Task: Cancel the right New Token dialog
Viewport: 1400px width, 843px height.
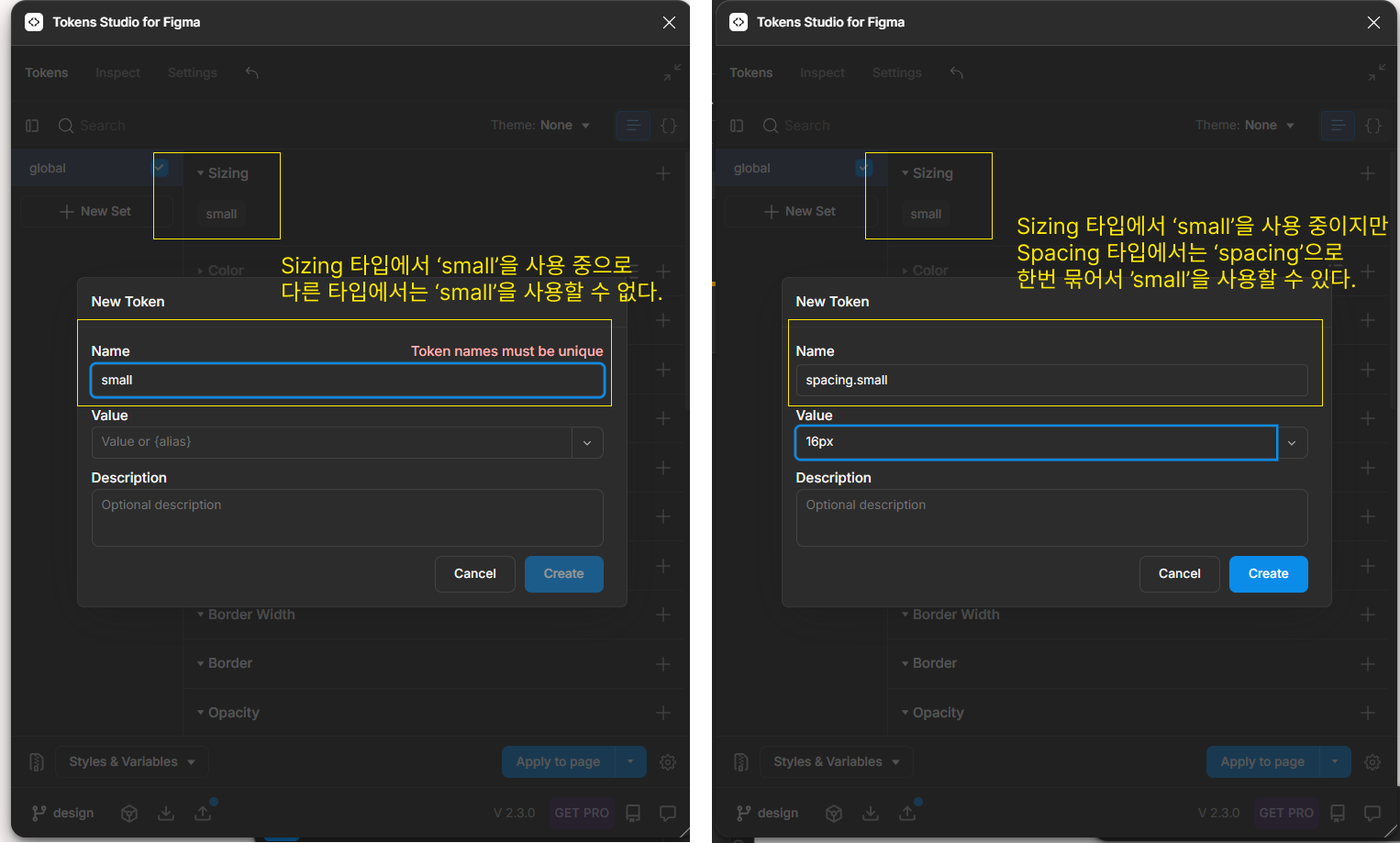Action: (x=1179, y=574)
